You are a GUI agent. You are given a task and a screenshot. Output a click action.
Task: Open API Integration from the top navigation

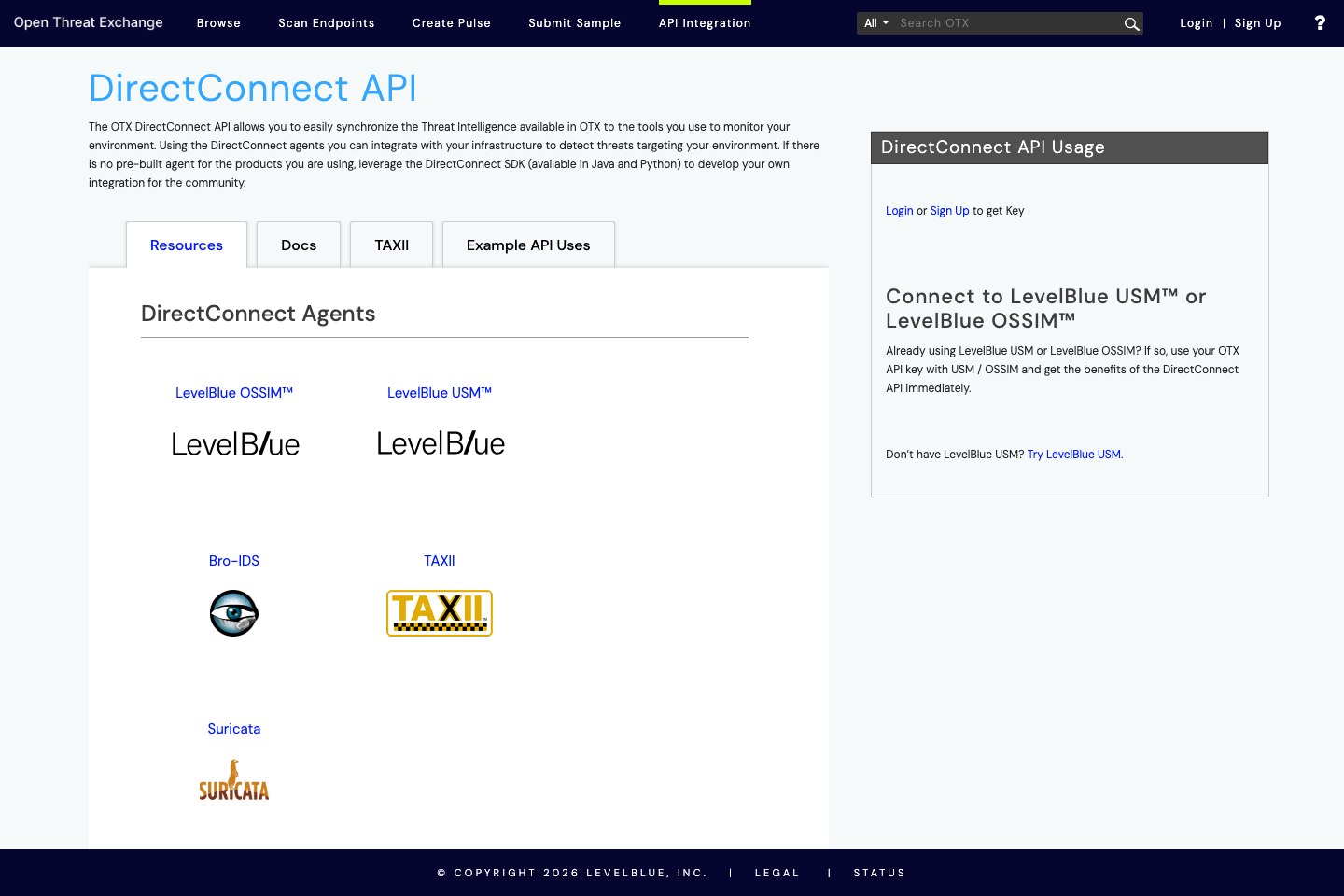click(x=705, y=22)
